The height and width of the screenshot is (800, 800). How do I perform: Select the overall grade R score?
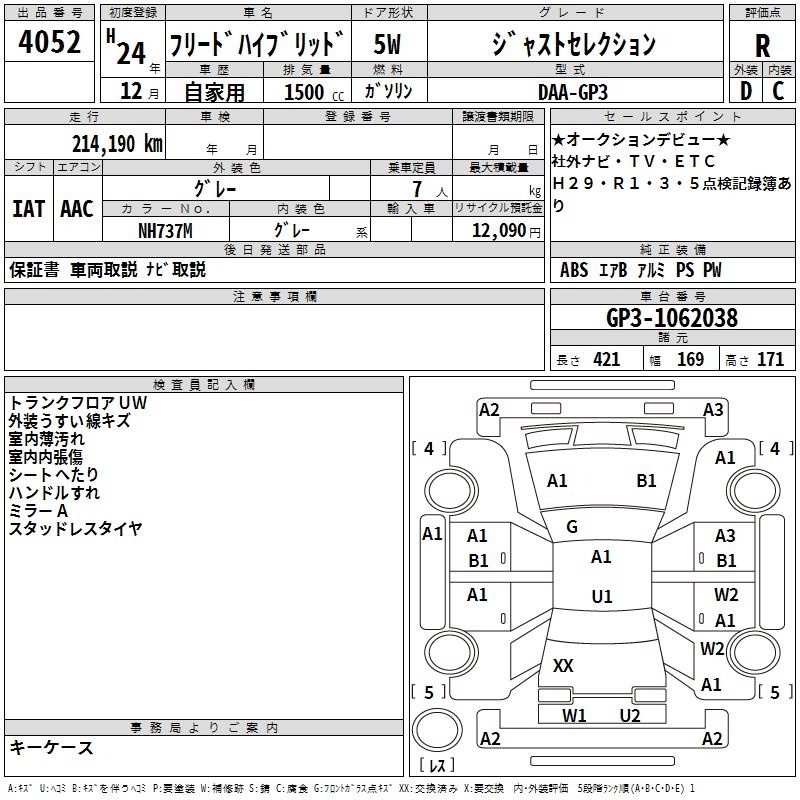click(762, 45)
